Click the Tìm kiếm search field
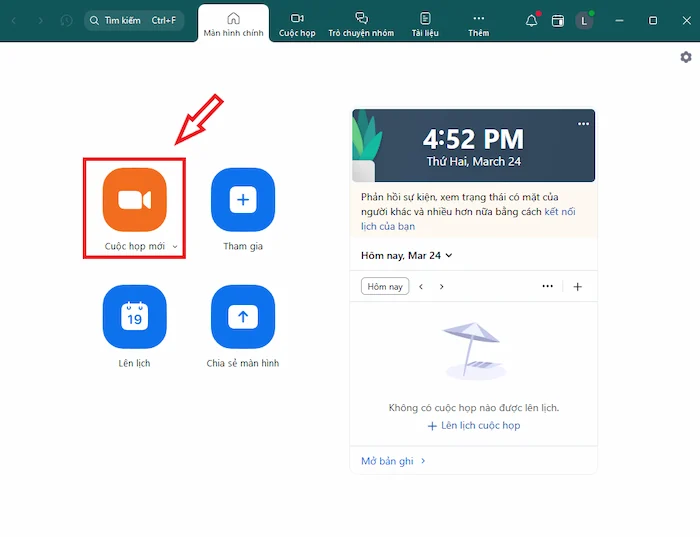The width and height of the screenshot is (700, 537). click(134, 20)
